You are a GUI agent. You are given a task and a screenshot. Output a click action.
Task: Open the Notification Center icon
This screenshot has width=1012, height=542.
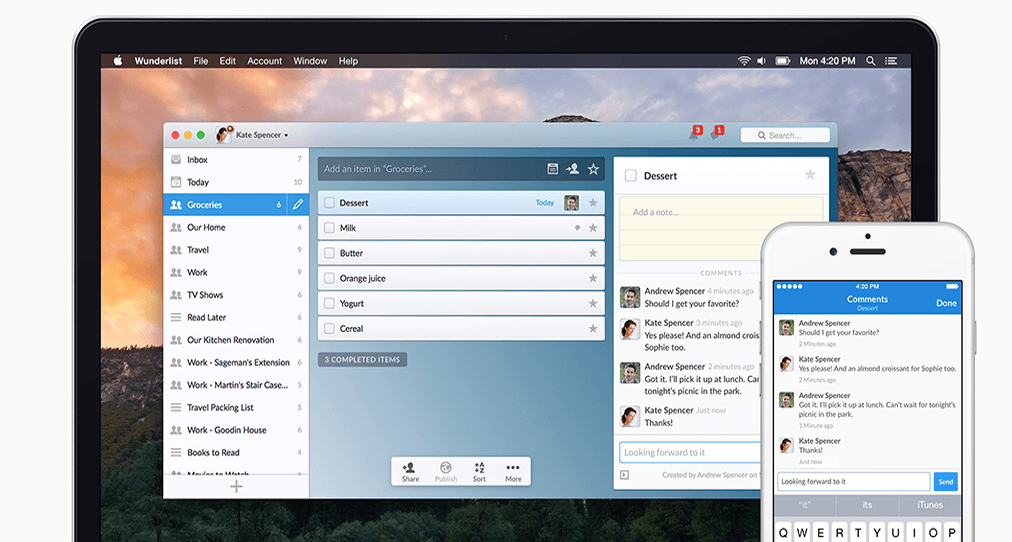(891, 61)
